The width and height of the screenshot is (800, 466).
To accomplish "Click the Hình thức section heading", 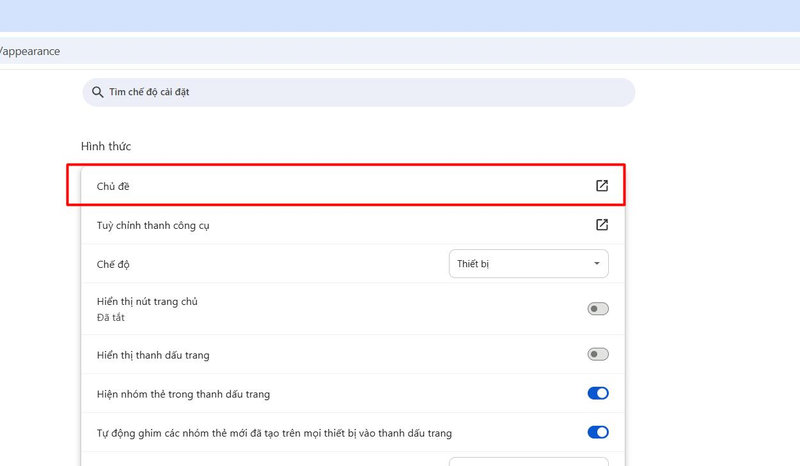I will pos(106,146).
